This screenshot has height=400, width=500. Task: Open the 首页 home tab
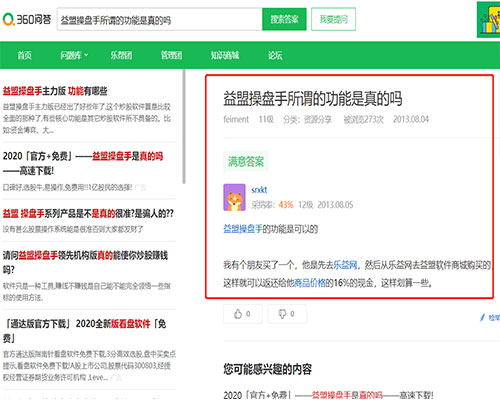pyautogui.click(x=25, y=55)
